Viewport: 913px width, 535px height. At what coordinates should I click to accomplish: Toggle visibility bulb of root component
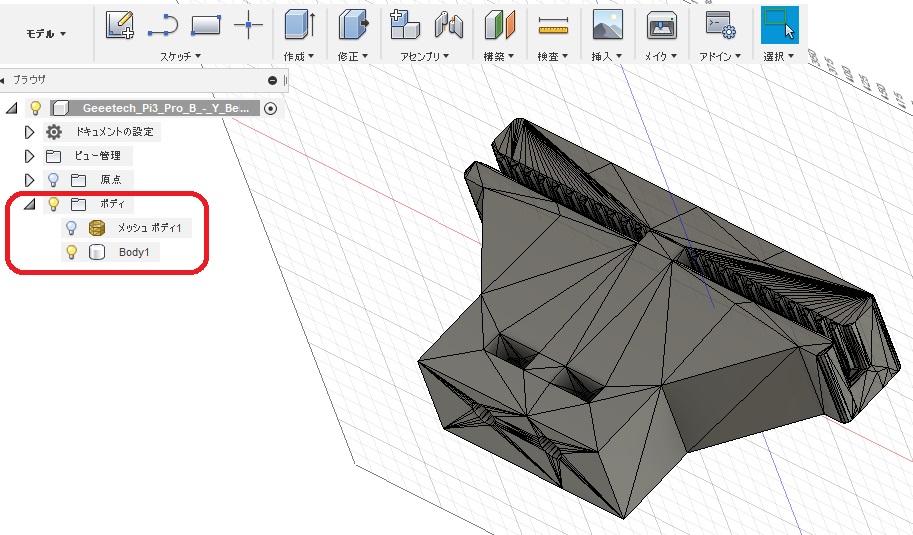click(x=36, y=108)
